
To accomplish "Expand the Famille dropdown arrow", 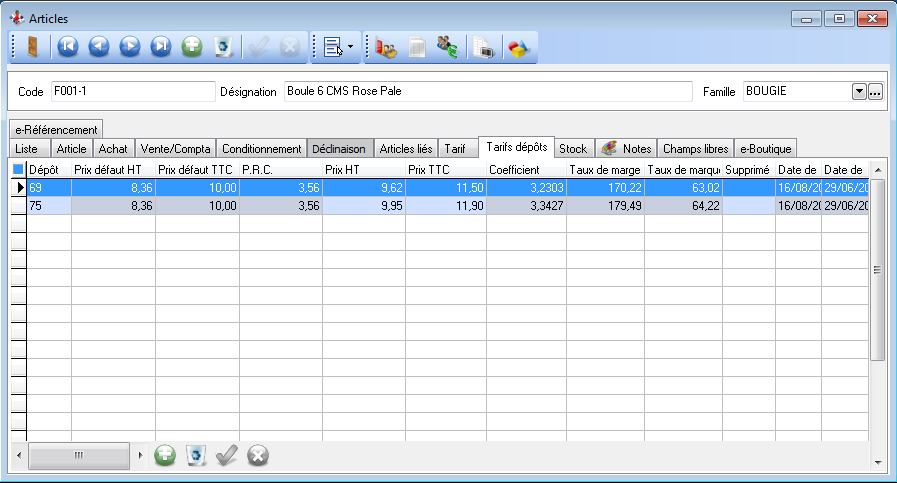I will (x=858, y=92).
